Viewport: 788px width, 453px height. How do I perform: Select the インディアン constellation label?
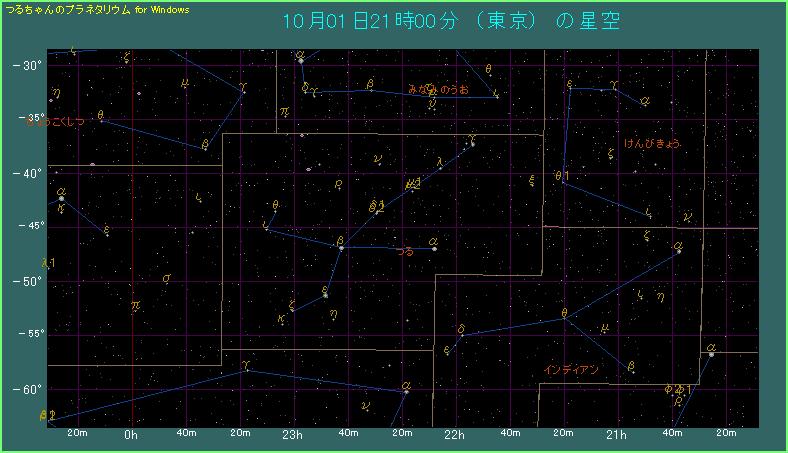tap(571, 370)
